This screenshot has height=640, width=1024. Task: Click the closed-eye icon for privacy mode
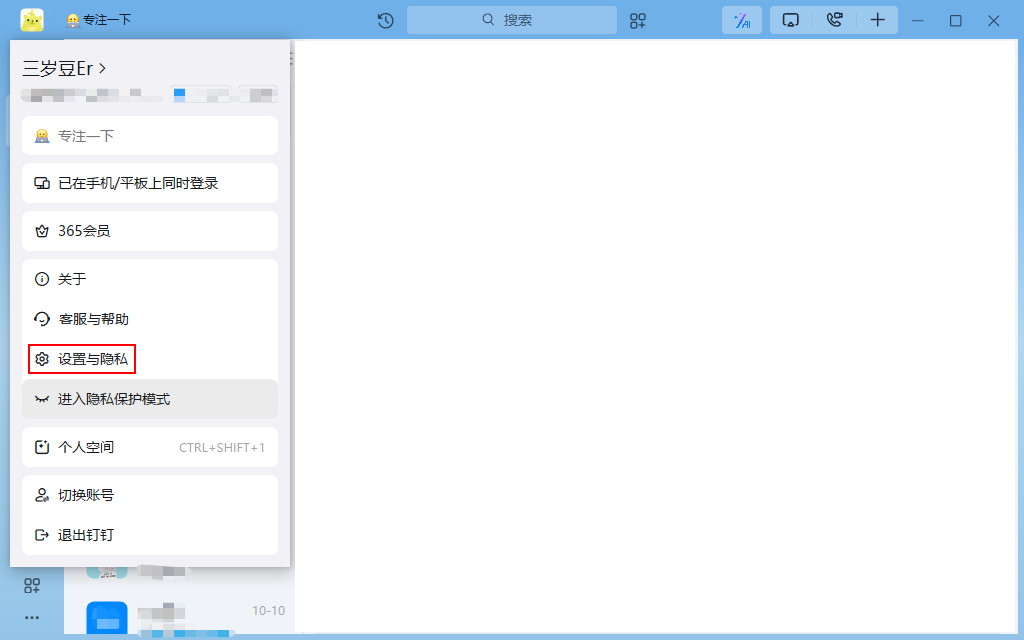[x=42, y=399]
